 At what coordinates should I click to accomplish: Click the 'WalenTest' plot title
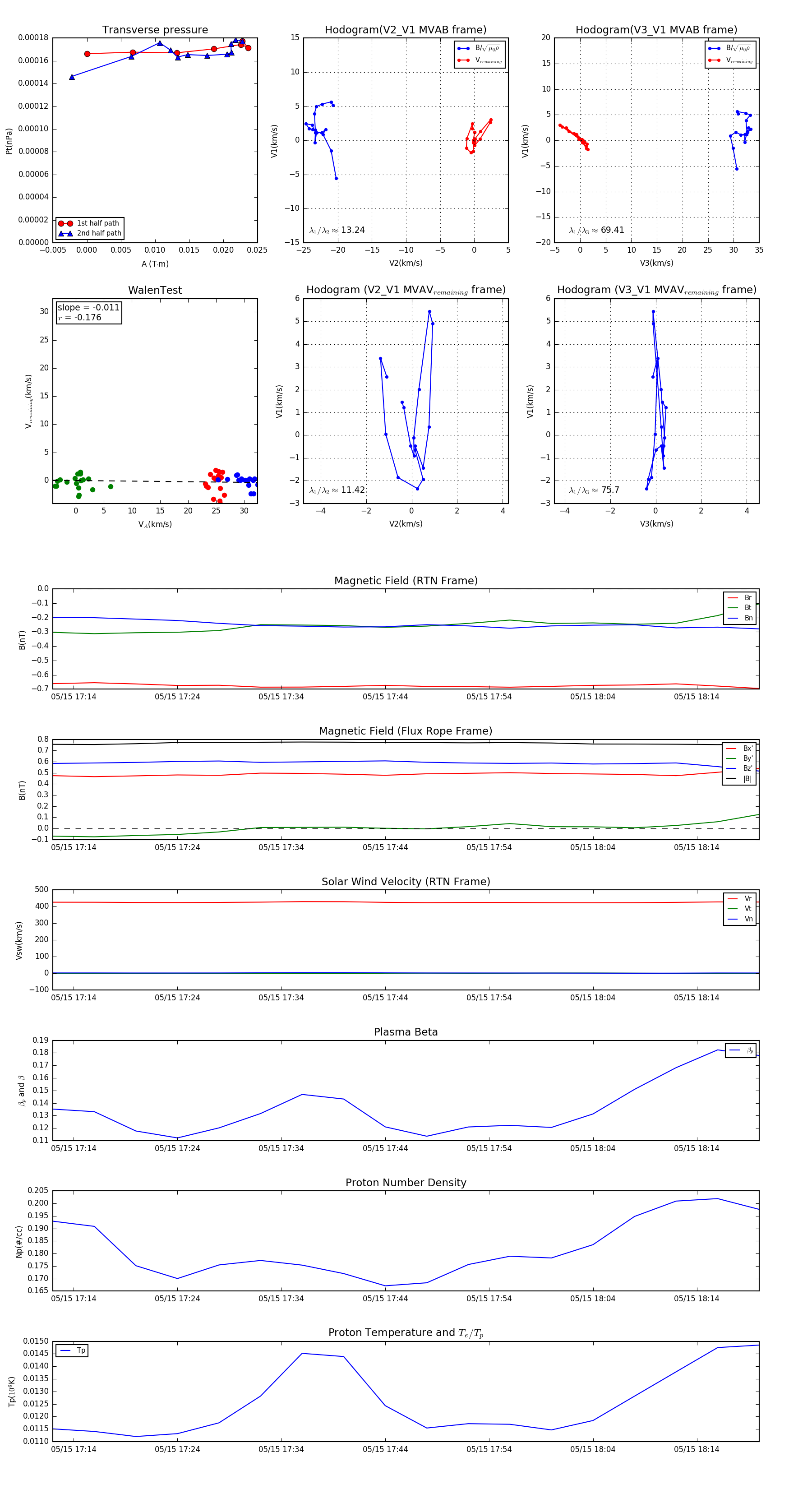155,290
